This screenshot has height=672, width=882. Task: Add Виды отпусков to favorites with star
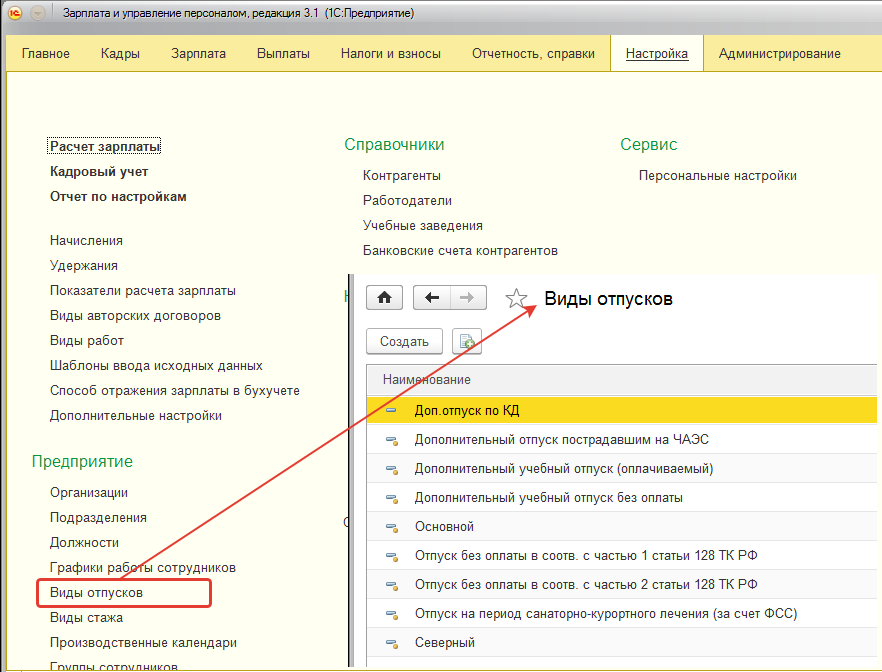[516, 299]
